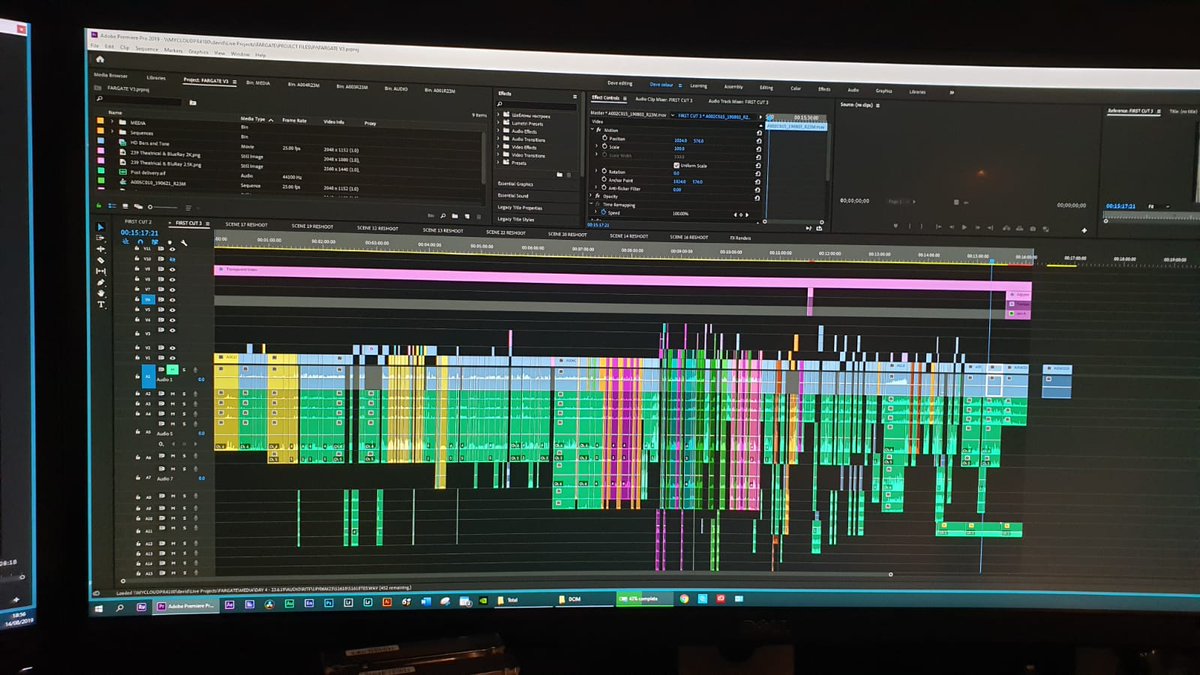Open Legacy Title Properties panel
The image size is (1200, 675).
tap(520, 208)
